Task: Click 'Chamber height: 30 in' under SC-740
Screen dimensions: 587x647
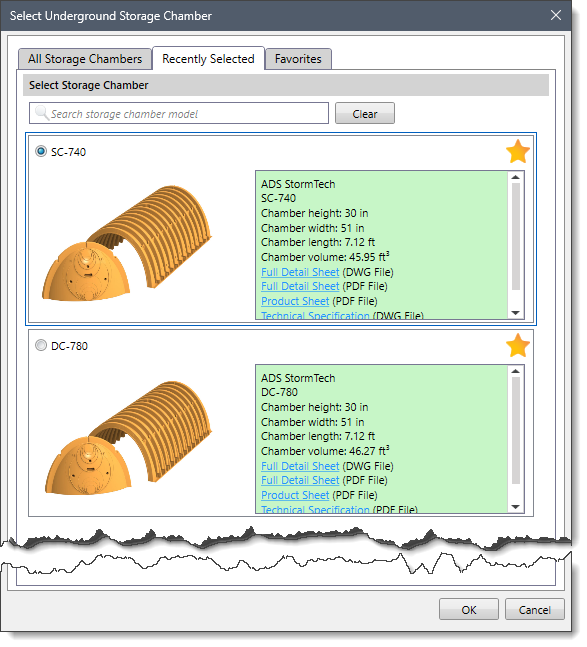Action: click(x=315, y=213)
